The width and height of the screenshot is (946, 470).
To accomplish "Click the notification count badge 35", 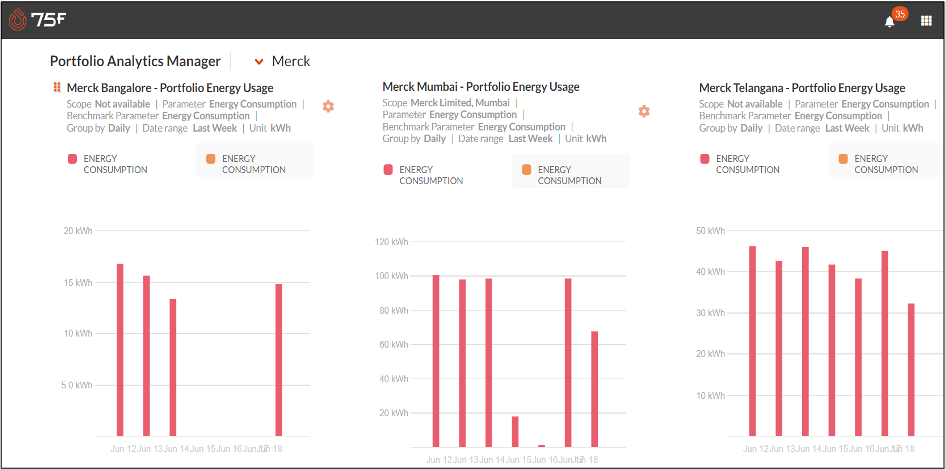I will (x=900, y=14).
